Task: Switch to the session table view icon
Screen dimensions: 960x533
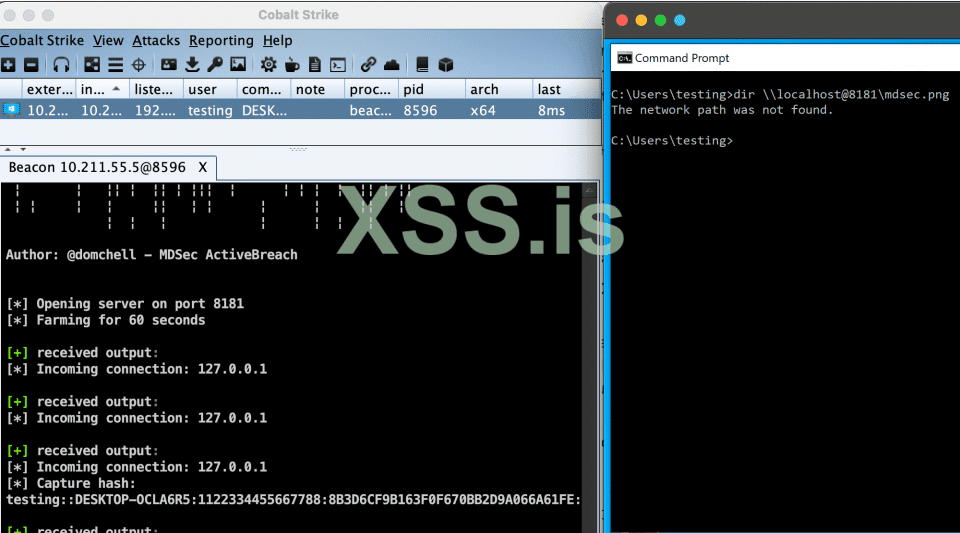Action: coord(115,65)
